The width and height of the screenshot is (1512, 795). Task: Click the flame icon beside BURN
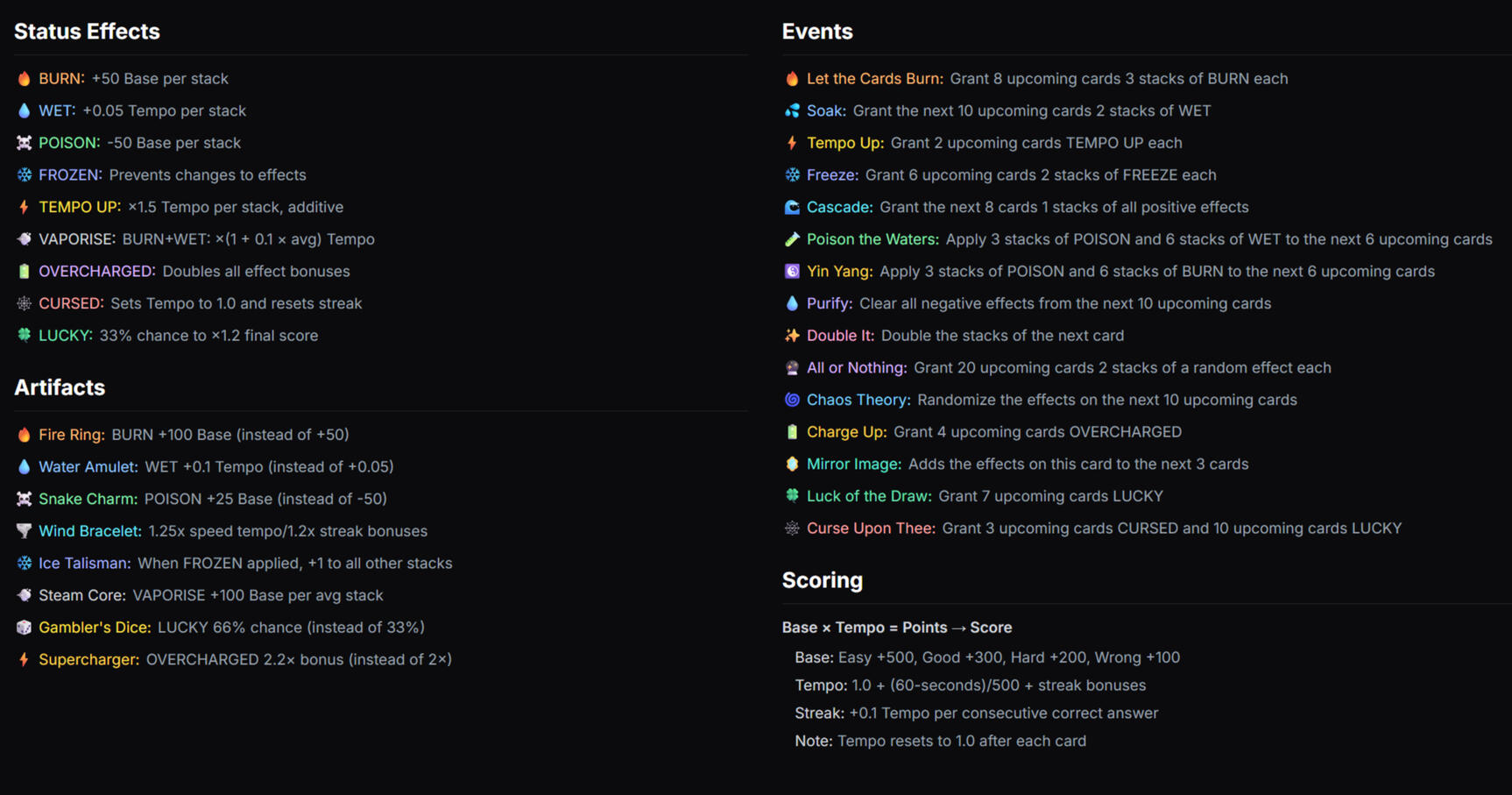[x=24, y=79]
